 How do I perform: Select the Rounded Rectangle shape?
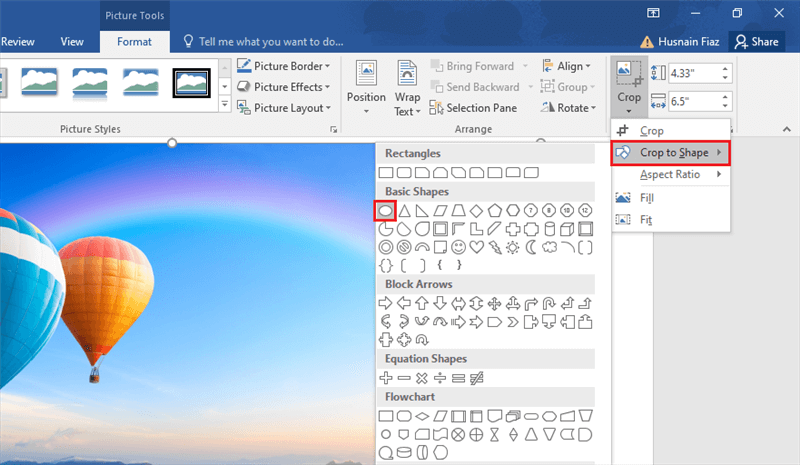tap(404, 173)
